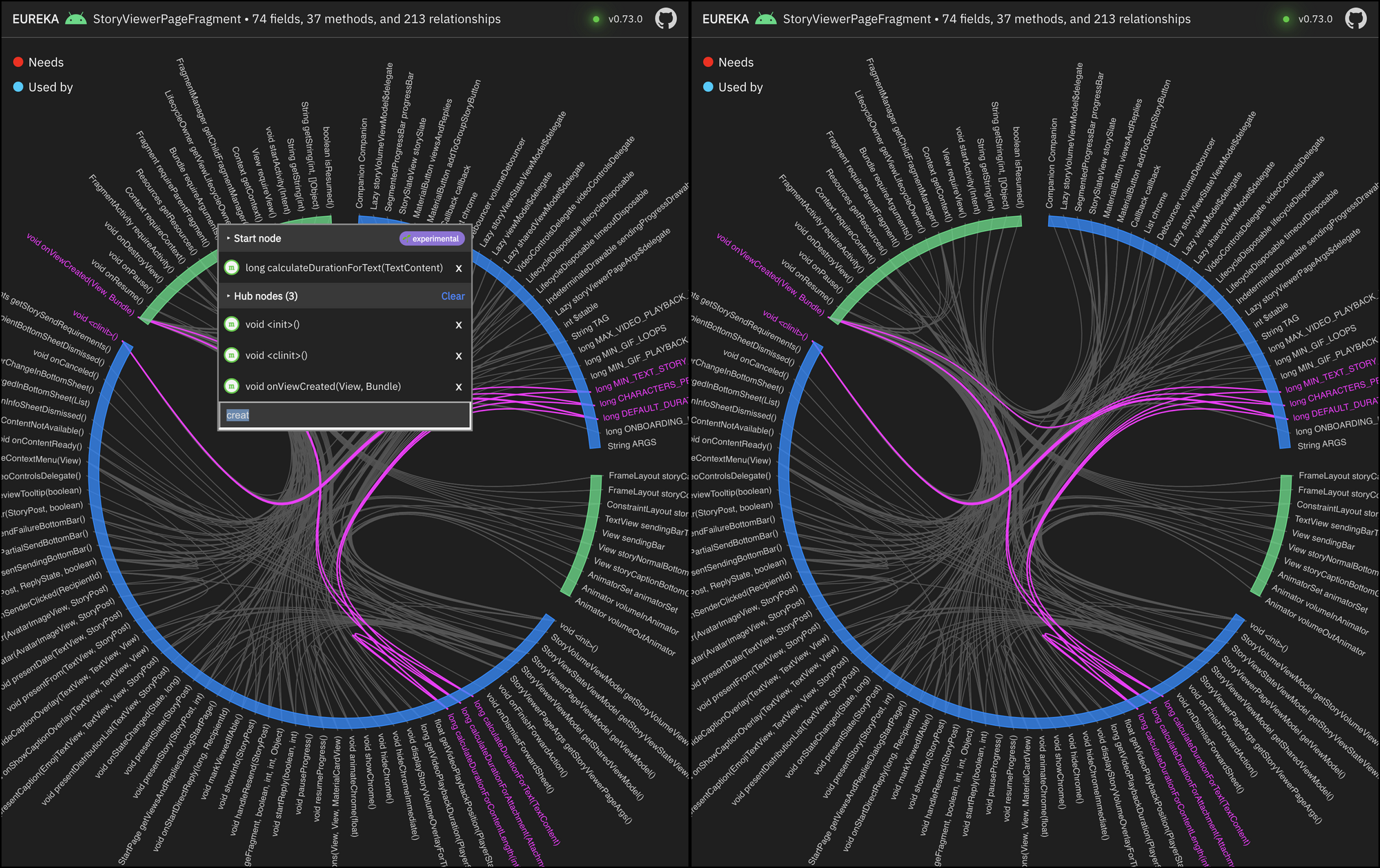The height and width of the screenshot is (868, 1380).
Task: Click the StoryViewerPageFragment title in the header
Action: 167,19
